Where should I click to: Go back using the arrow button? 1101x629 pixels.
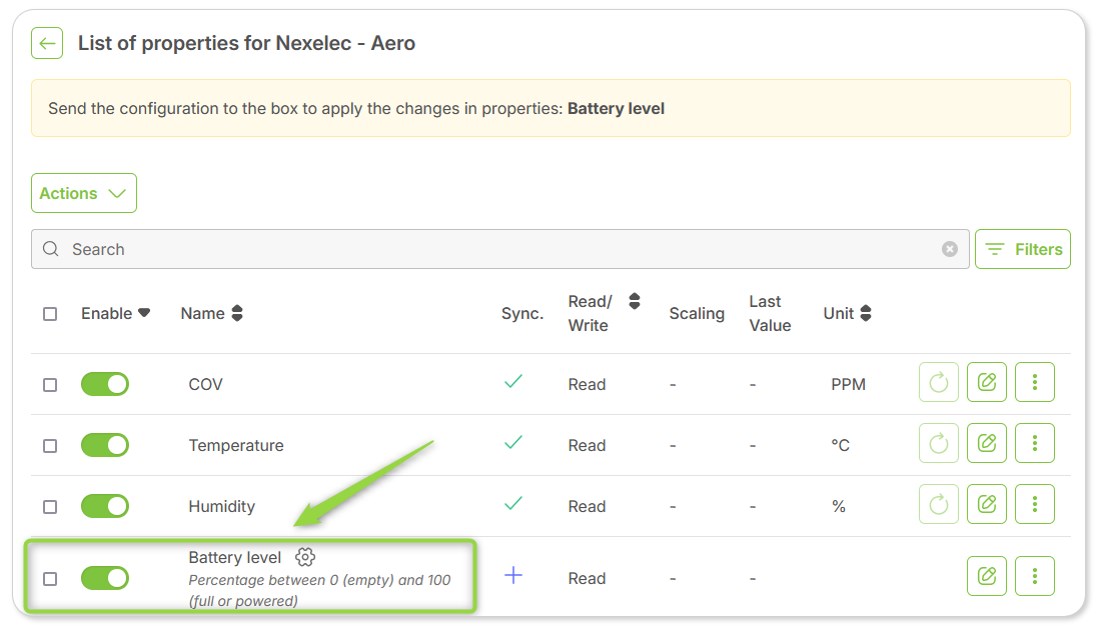click(47, 44)
